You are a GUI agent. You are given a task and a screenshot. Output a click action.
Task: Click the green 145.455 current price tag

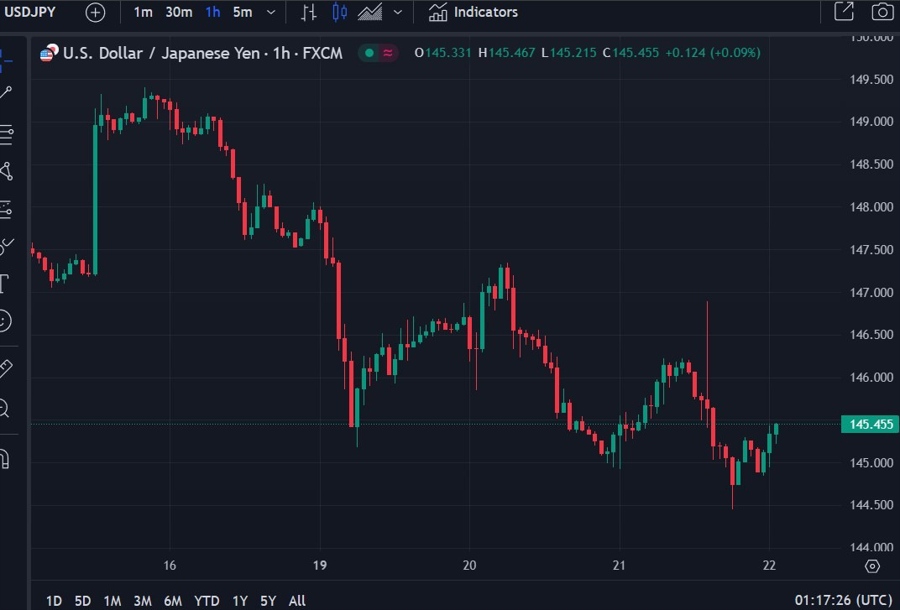coord(870,425)
